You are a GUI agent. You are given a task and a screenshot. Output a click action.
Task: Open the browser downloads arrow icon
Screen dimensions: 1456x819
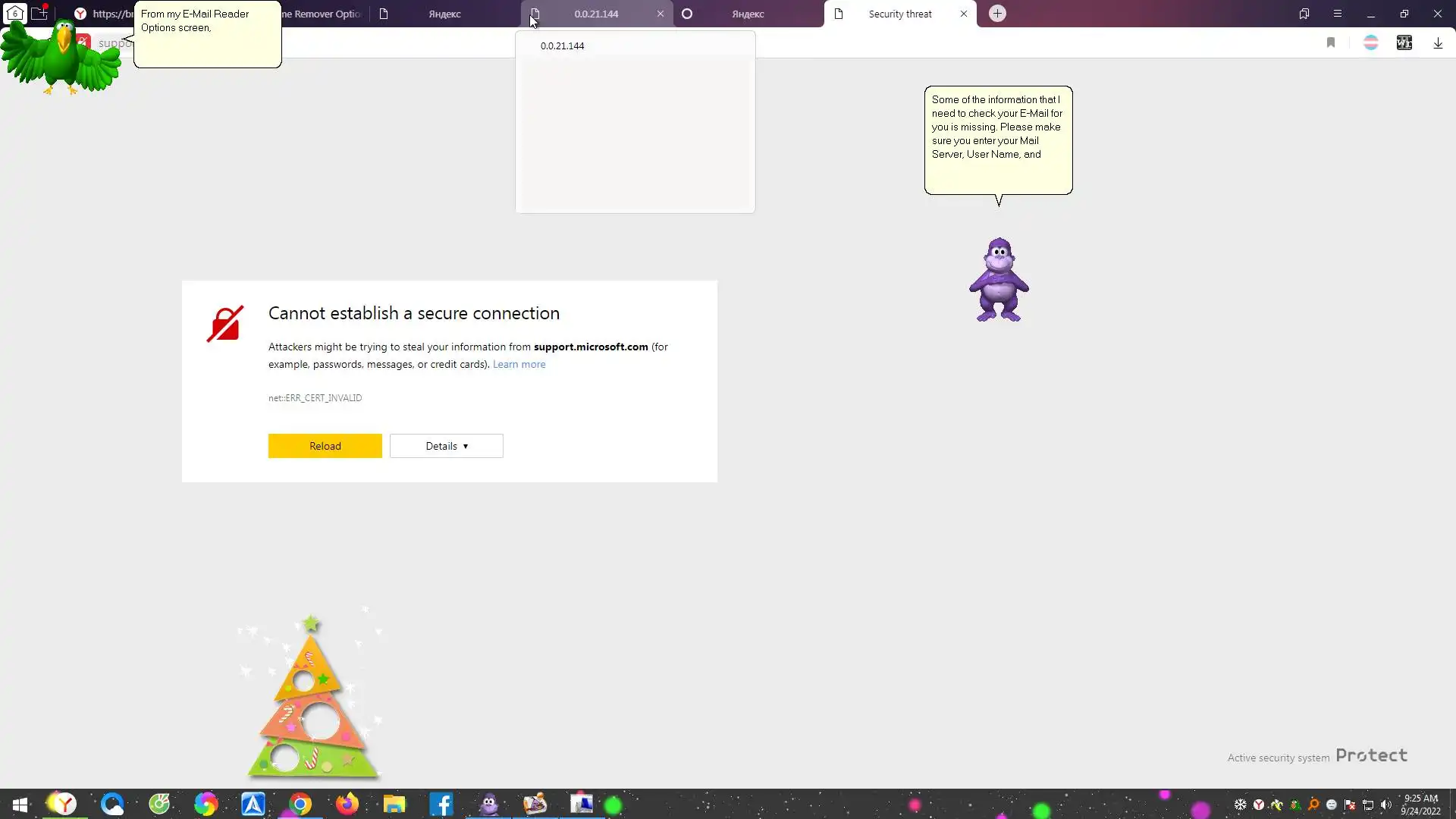point(1438,43)
